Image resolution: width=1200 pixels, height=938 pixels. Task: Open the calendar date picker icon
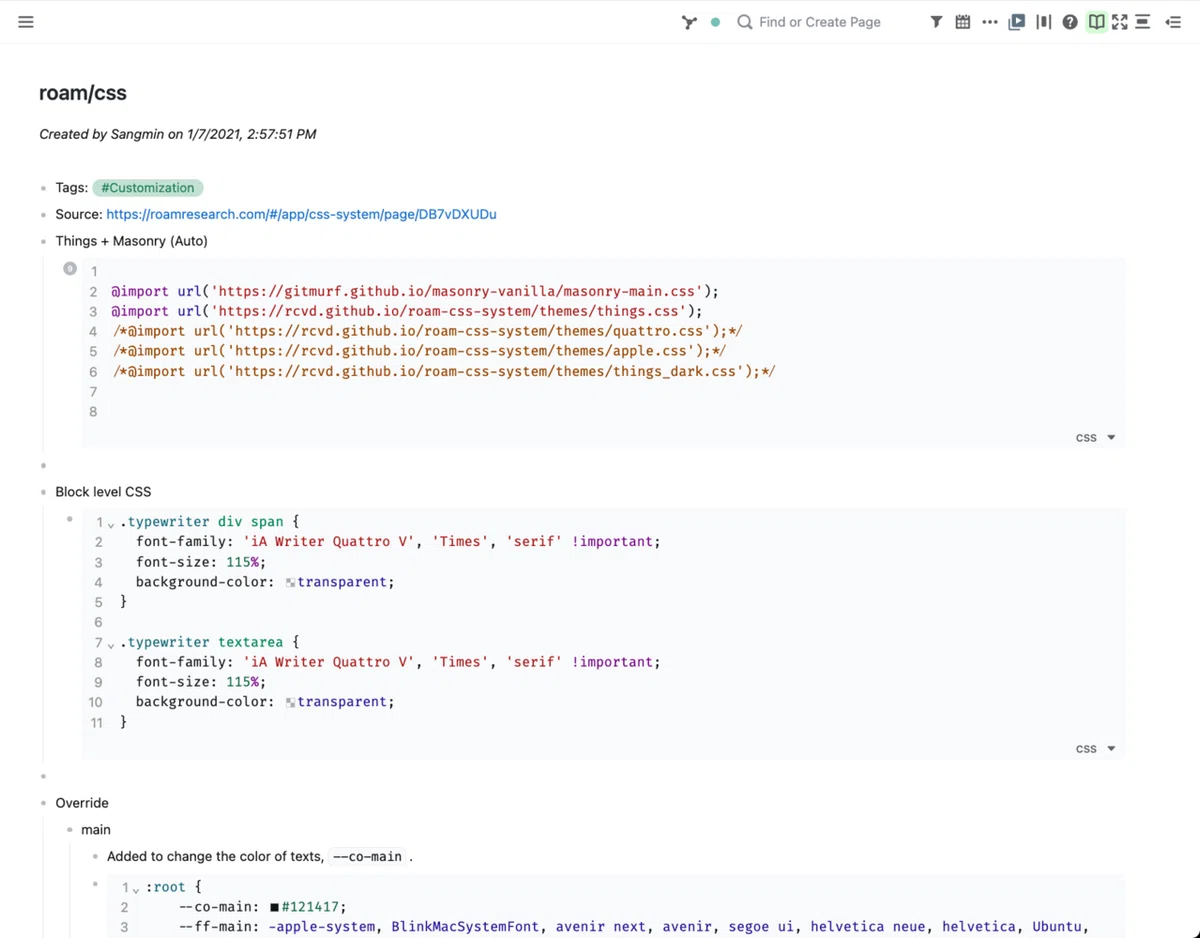tap(963, 22)
